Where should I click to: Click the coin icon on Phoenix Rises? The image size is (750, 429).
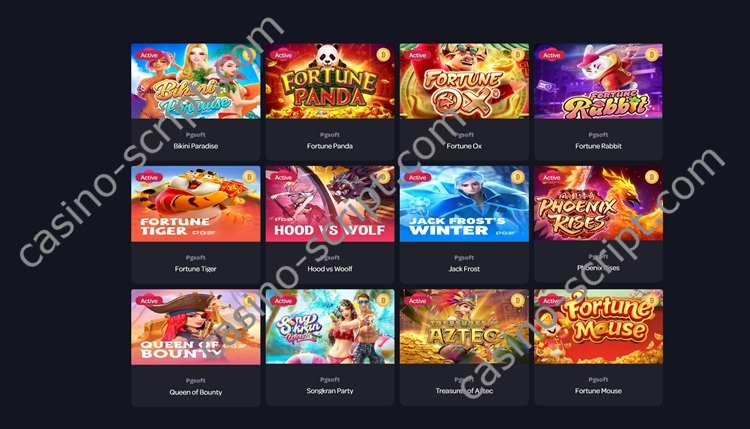(x=651, y=177)
